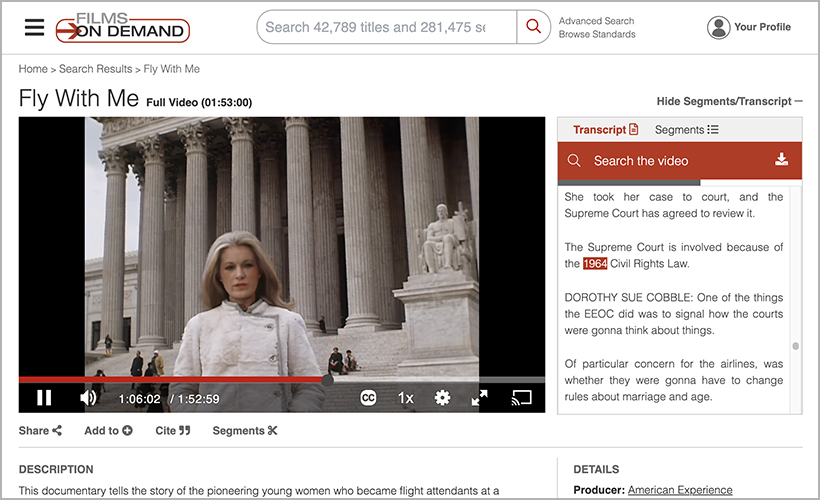
Task: Open the 1x playback speed menu
Action: coord(405,398)
